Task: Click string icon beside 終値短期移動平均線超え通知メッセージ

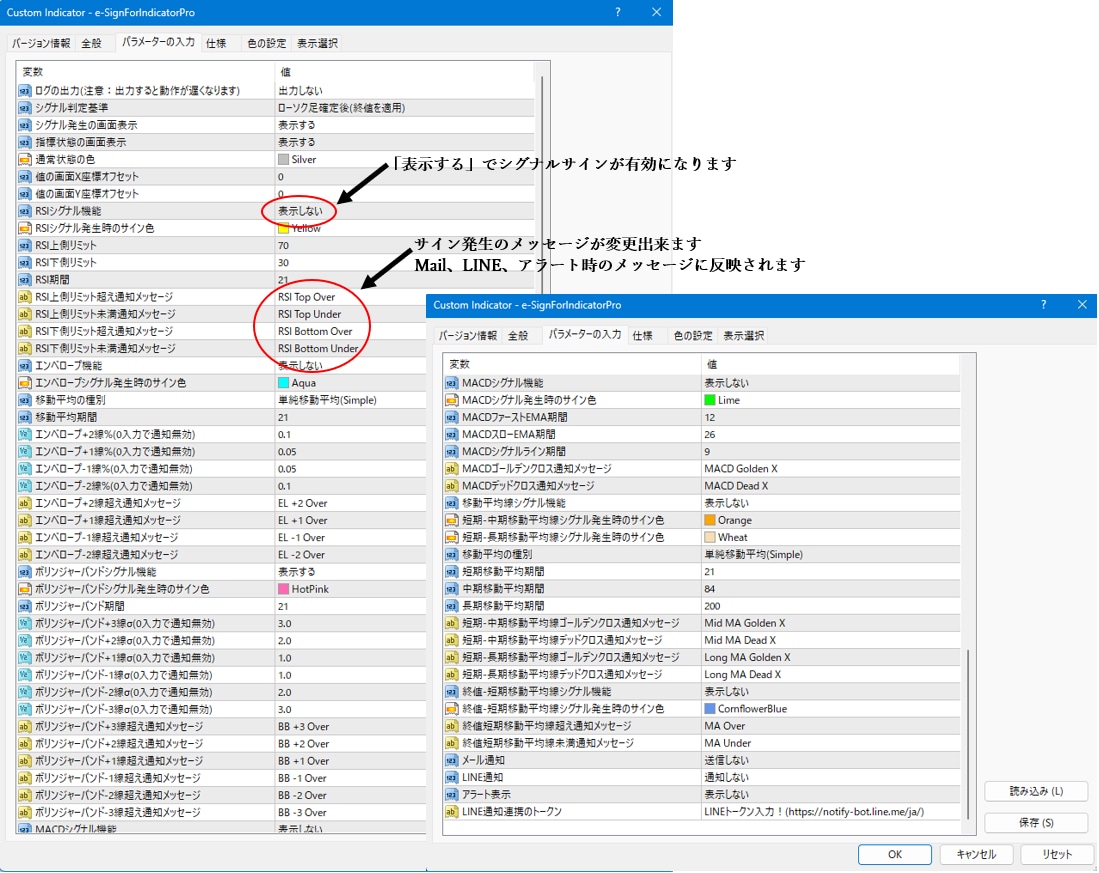Action: tap(451, 726)
